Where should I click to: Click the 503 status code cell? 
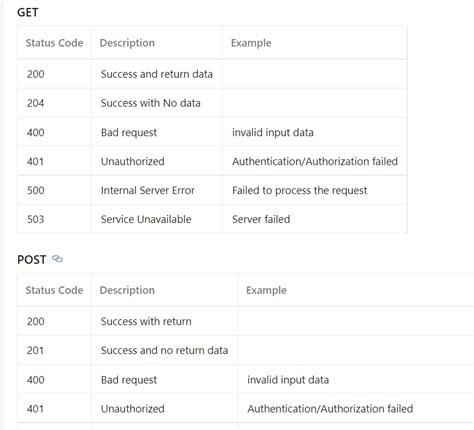(36, 219)
